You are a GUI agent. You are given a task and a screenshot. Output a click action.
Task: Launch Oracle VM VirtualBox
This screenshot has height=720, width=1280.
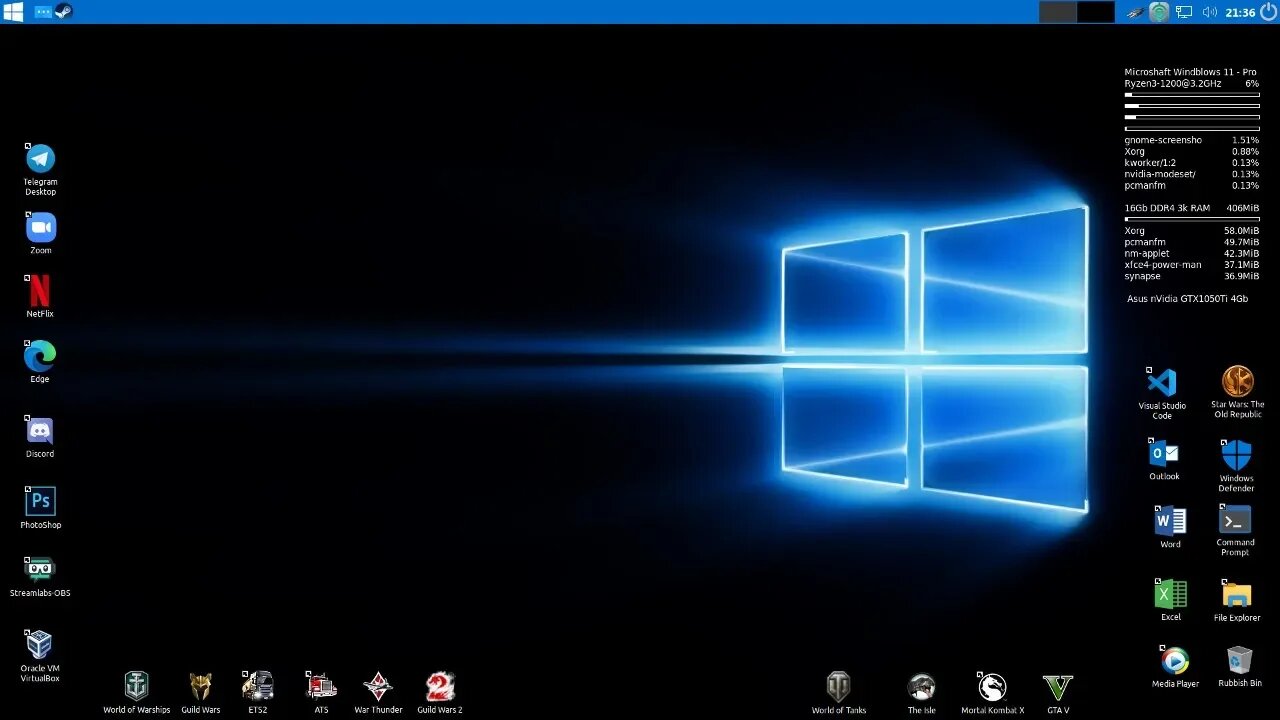tap(39, 644)
